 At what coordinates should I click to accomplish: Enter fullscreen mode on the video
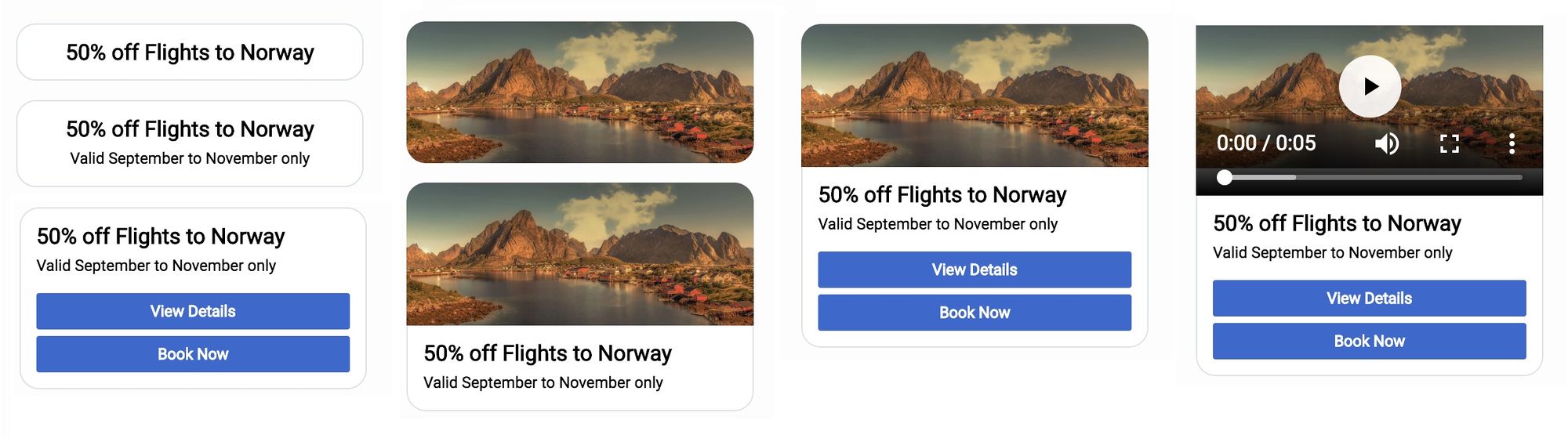(1449, 143)
